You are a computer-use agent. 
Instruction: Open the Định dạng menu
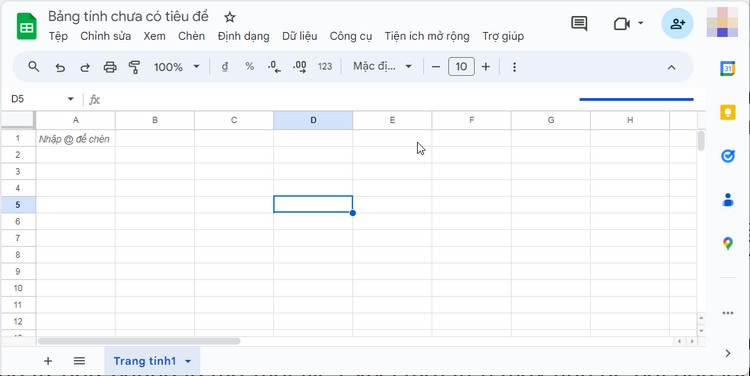tap(243, 36)
